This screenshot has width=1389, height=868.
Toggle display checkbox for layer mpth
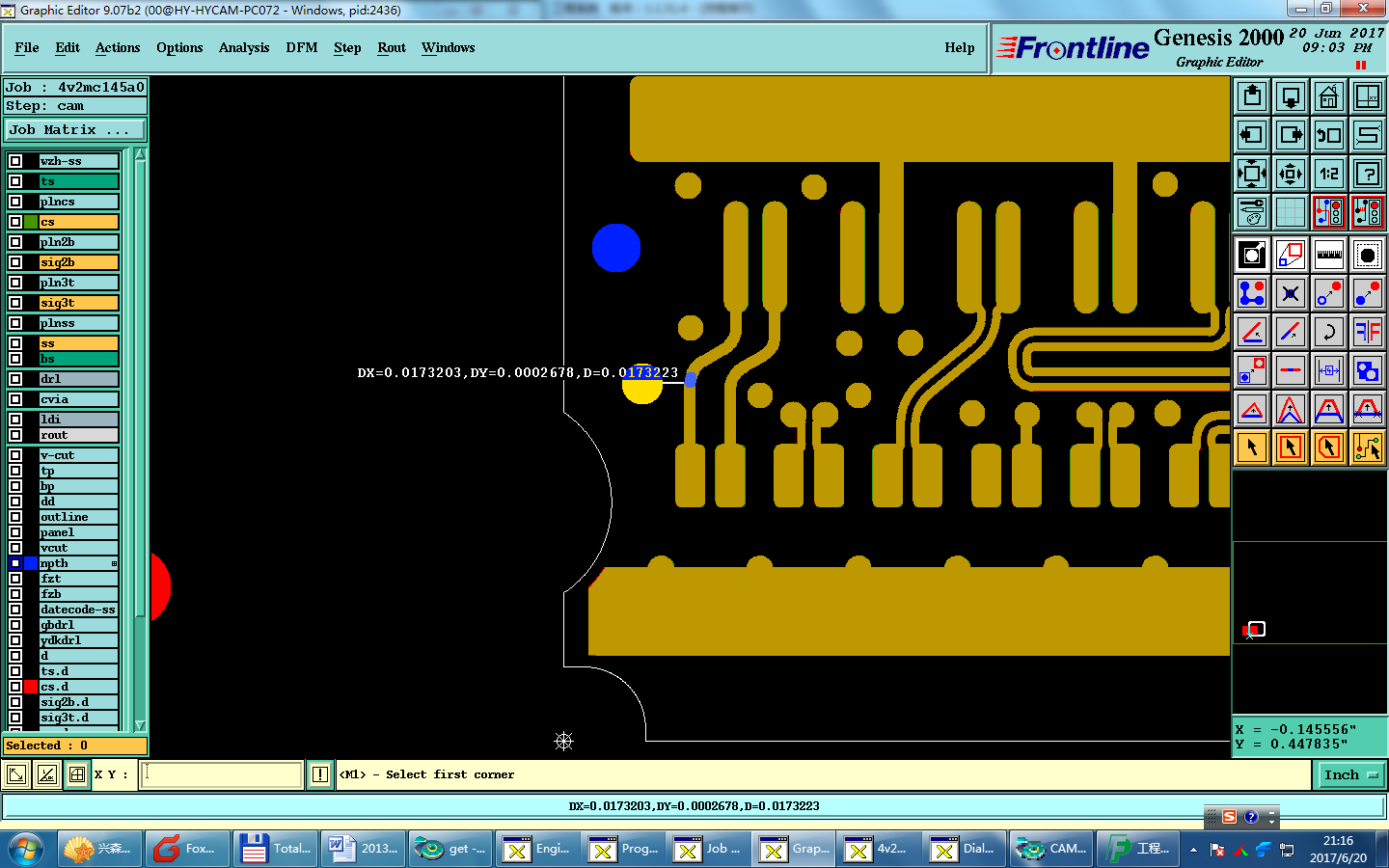15,563
